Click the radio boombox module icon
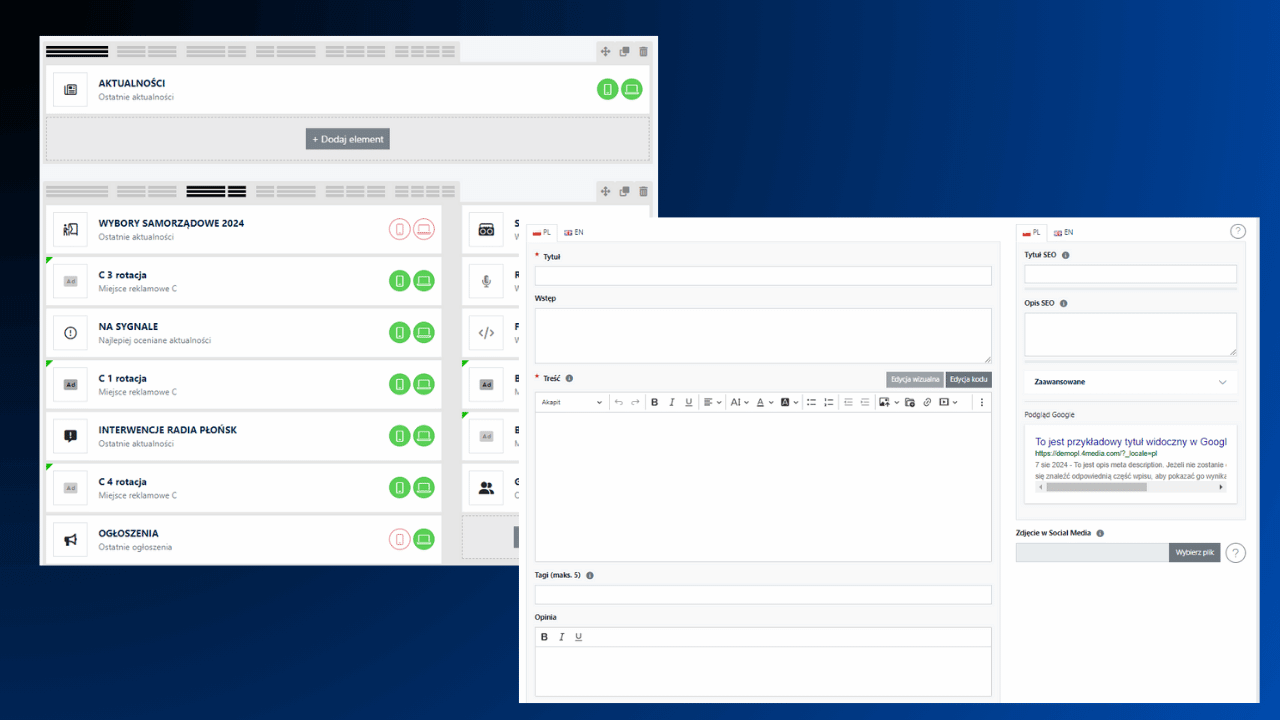Image resolution: width=1280 pixels, height=720 pixels. point(486,229)
